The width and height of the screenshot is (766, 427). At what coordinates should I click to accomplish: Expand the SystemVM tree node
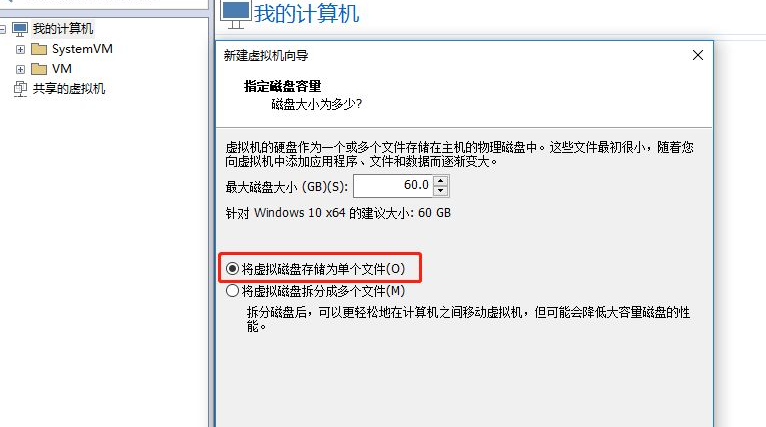tap(20, 49)
